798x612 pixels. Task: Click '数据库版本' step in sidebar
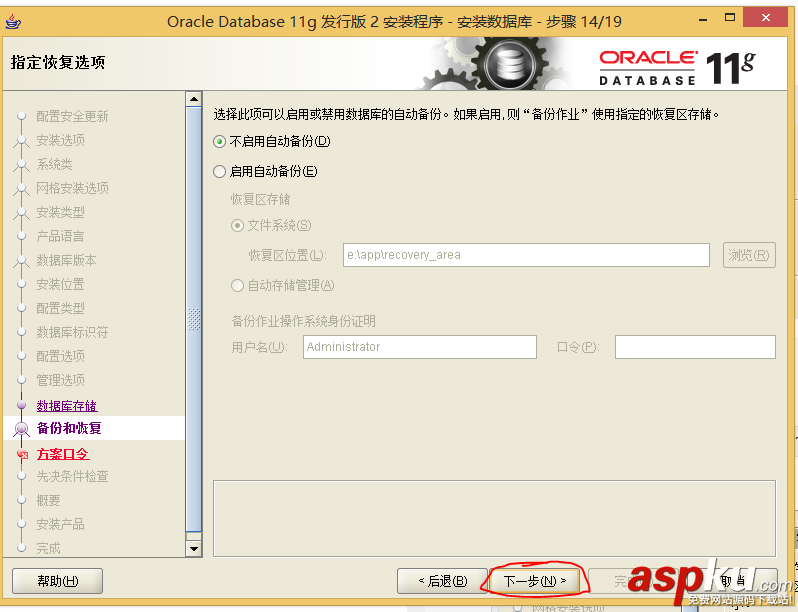(x=66, y=260)
